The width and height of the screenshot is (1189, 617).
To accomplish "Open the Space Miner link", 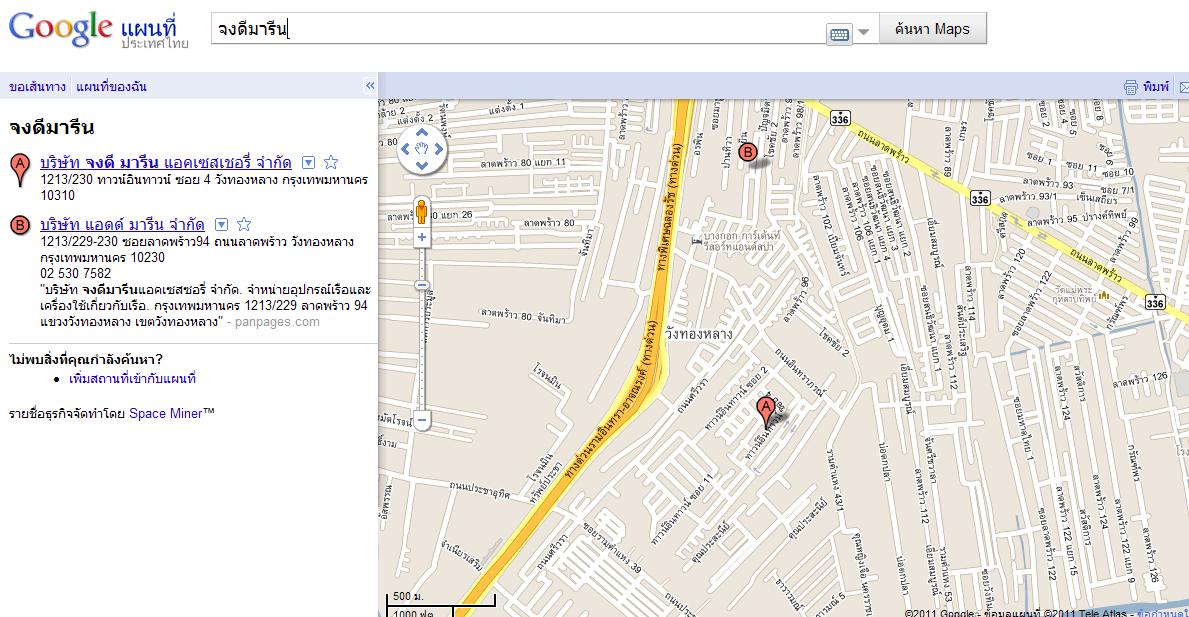I will tap(165, 413).
